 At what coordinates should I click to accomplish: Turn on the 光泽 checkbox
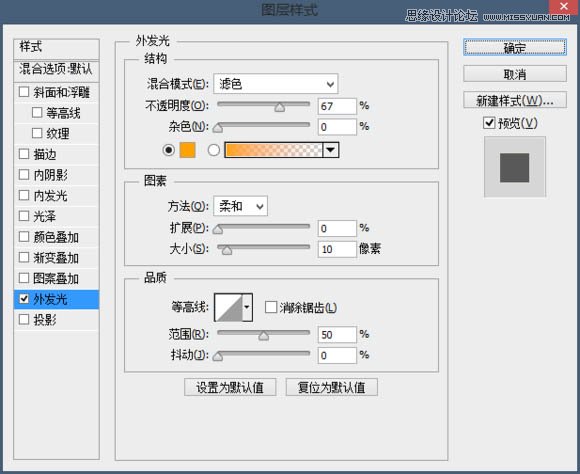(x=24, y=216)
